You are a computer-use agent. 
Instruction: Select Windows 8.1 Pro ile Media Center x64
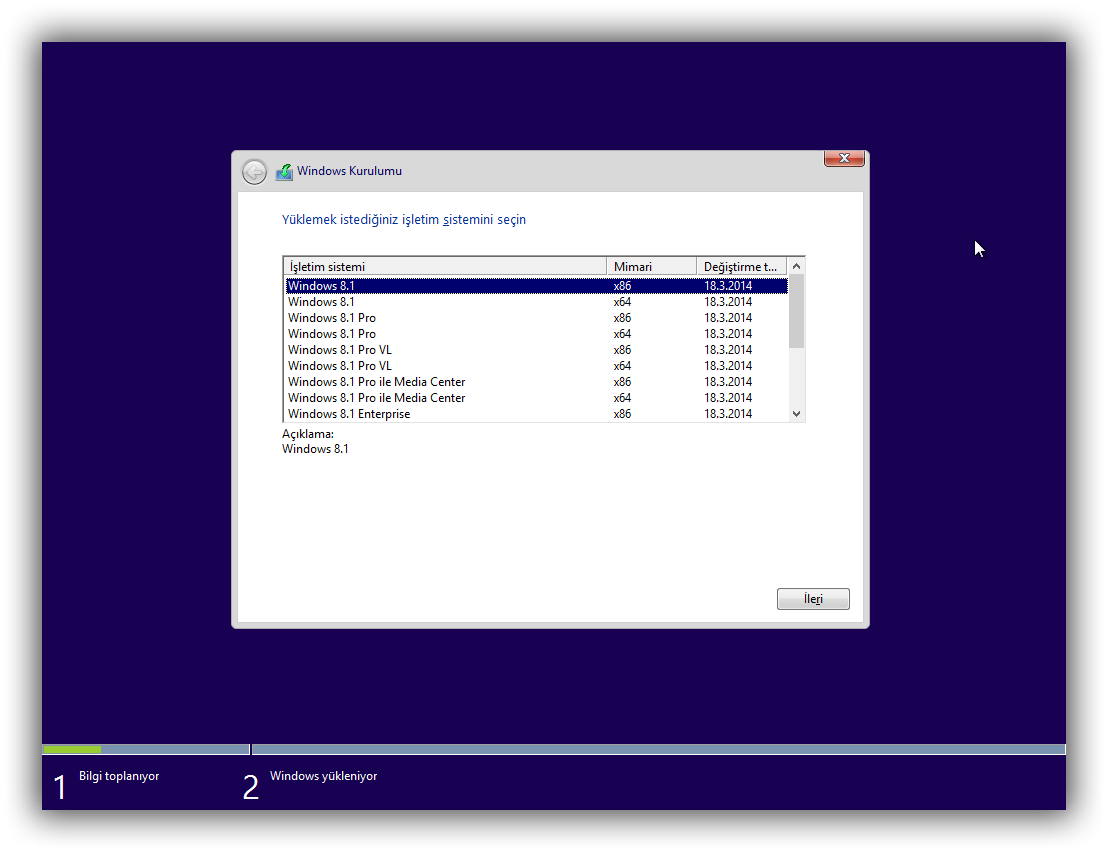pos(536,398)
